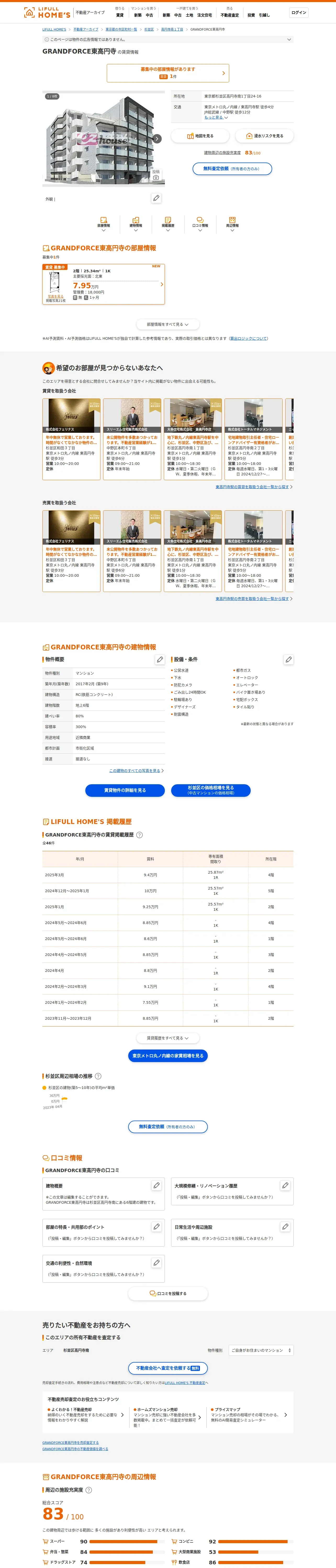The height and width of the screenshot is (1568, 336).
Task: Click 杉並区の価格相場を見る button
Action: (211, 790)
